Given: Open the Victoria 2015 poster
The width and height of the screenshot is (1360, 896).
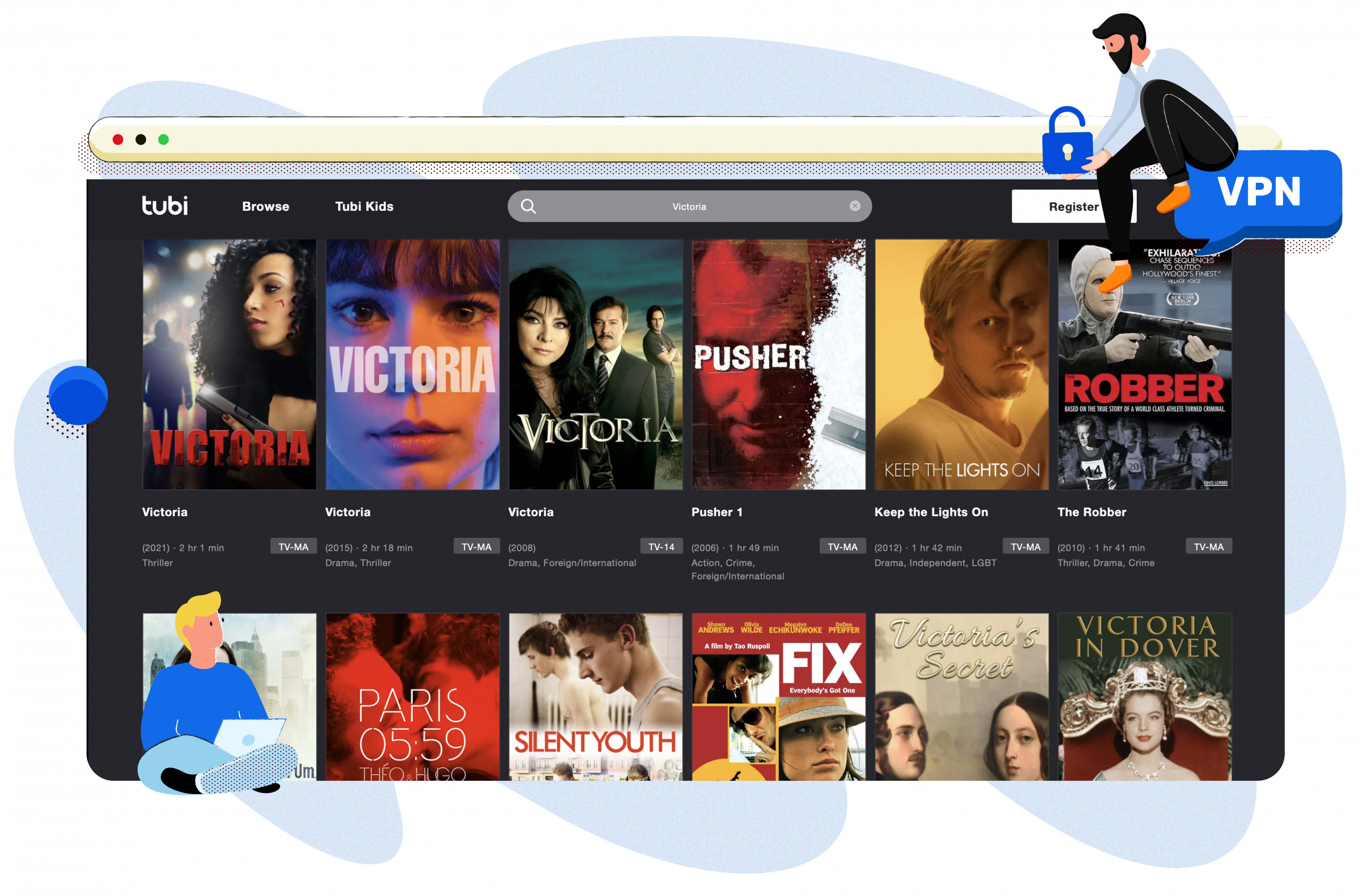Looking at the screenshot, I should pos(413,364).
